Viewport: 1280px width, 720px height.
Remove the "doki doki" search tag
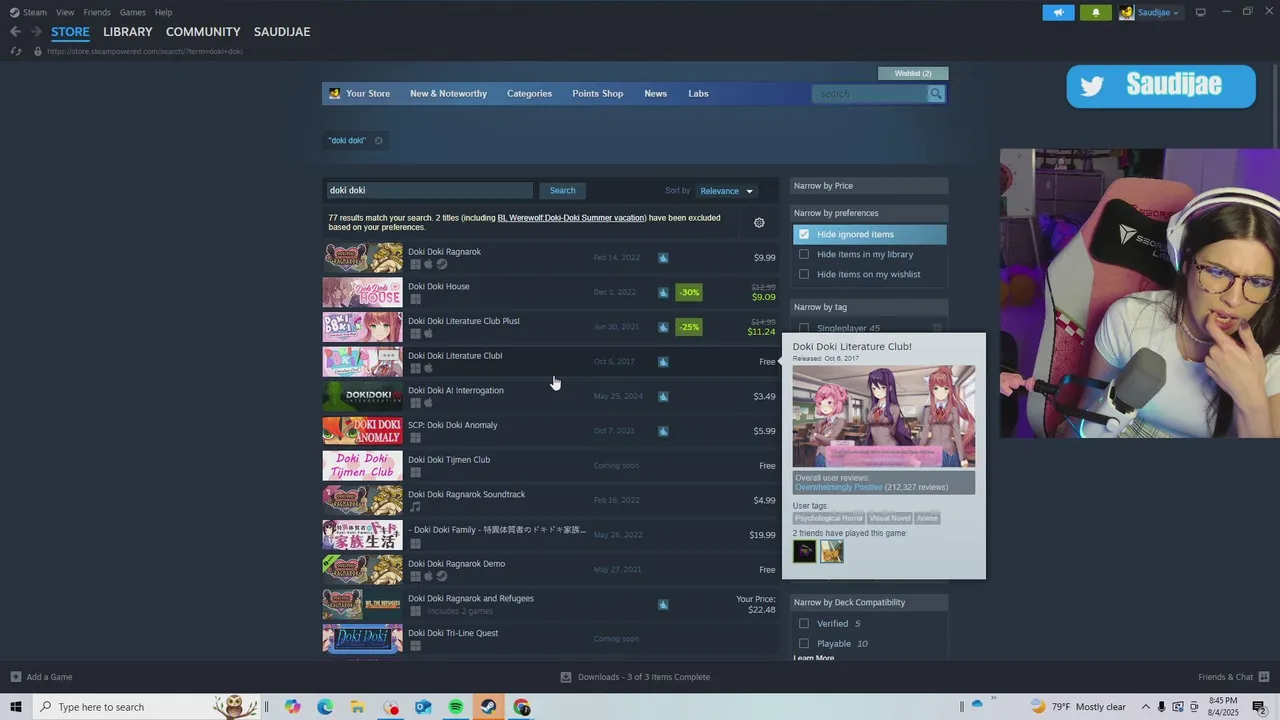(x=379, y=141)
